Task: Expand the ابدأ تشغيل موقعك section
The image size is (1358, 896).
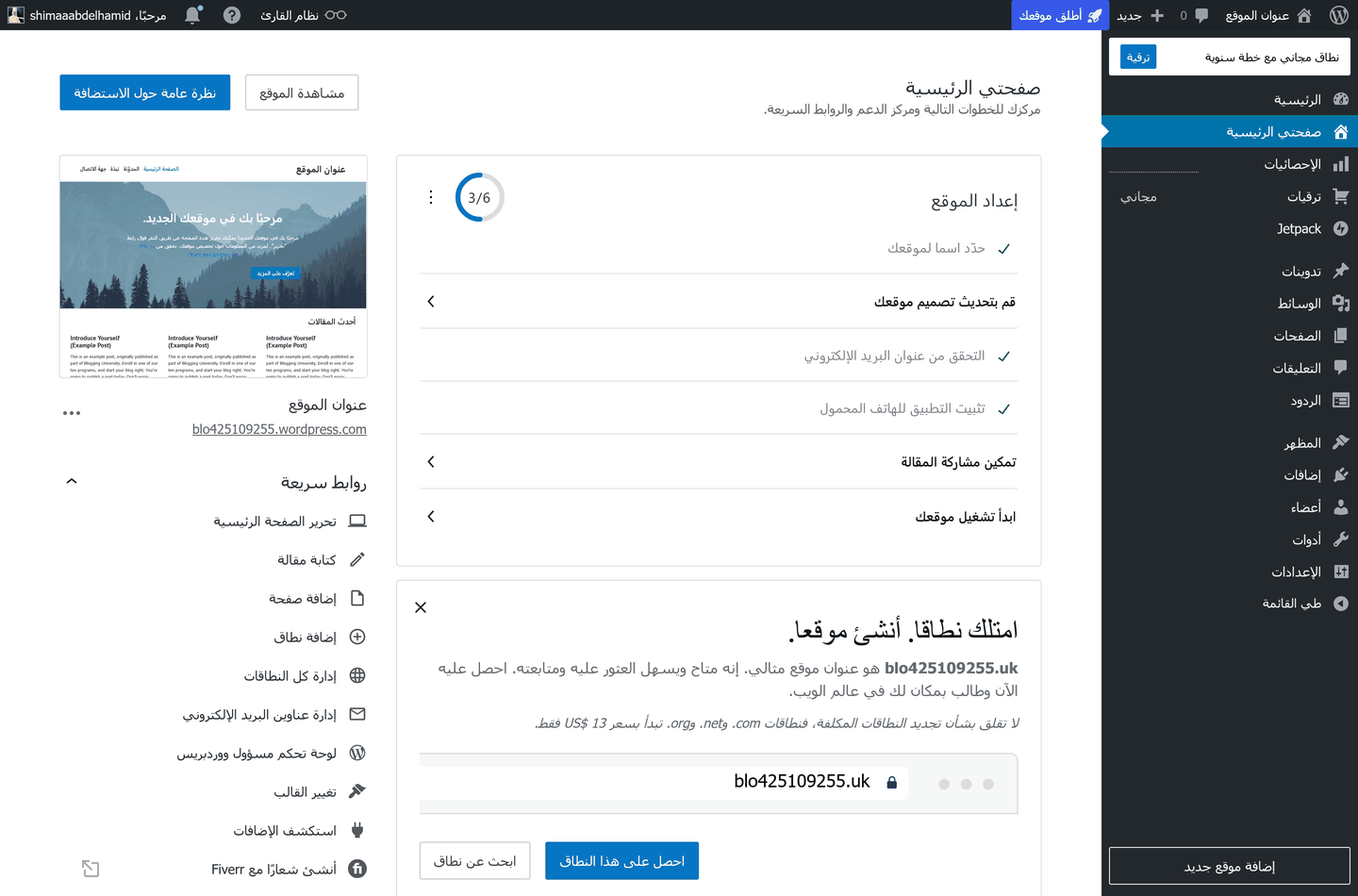Action: (x=431, y=517)
